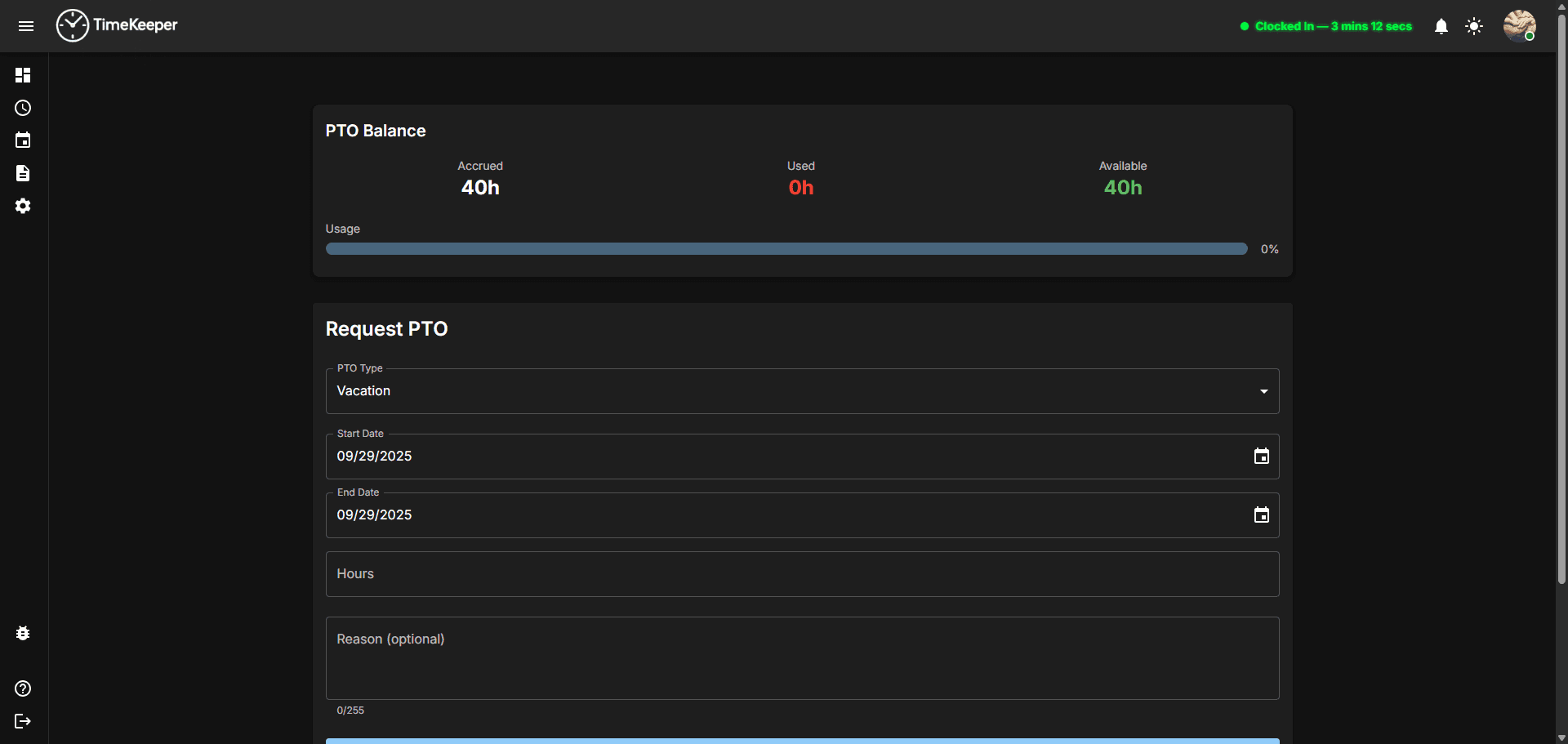Open the help question mark icon
This screenshot has height=744, width=1568.
coord(23,688)
